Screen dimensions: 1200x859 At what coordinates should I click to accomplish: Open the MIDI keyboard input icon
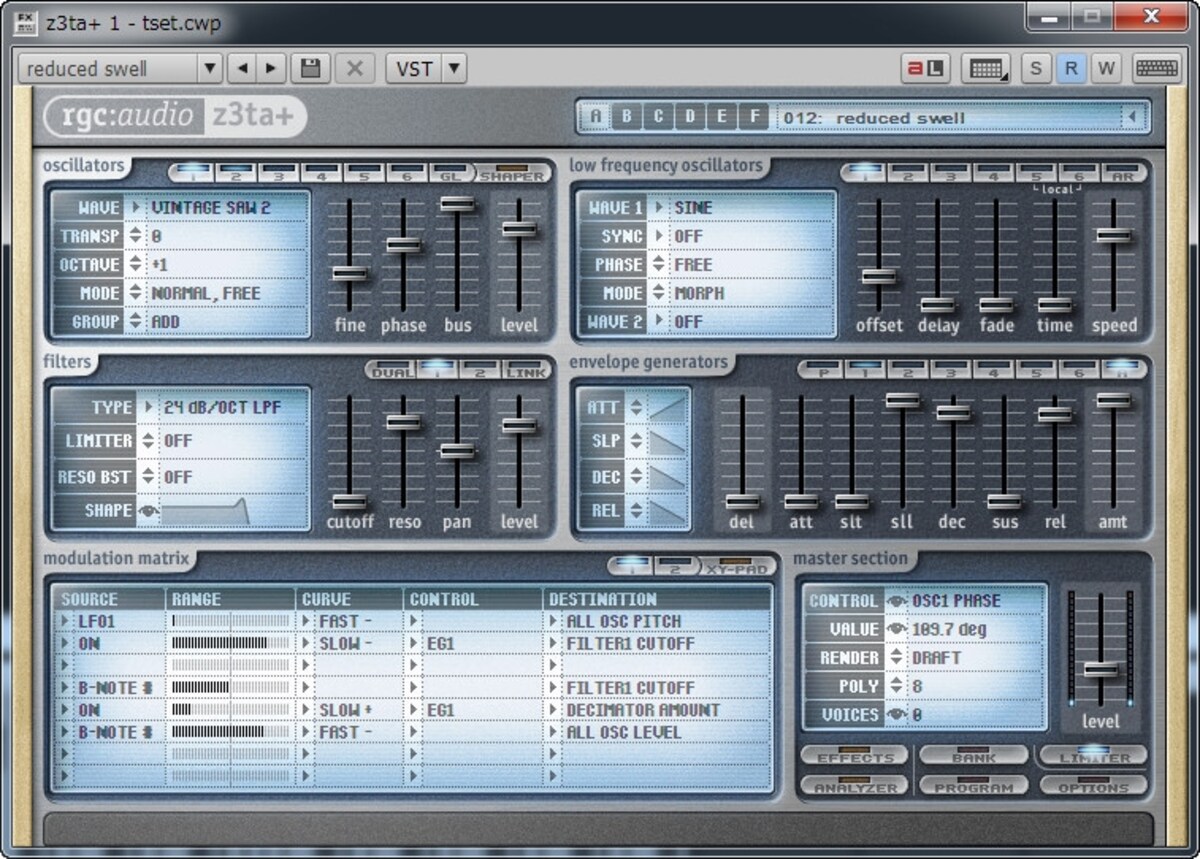(986, 69)
